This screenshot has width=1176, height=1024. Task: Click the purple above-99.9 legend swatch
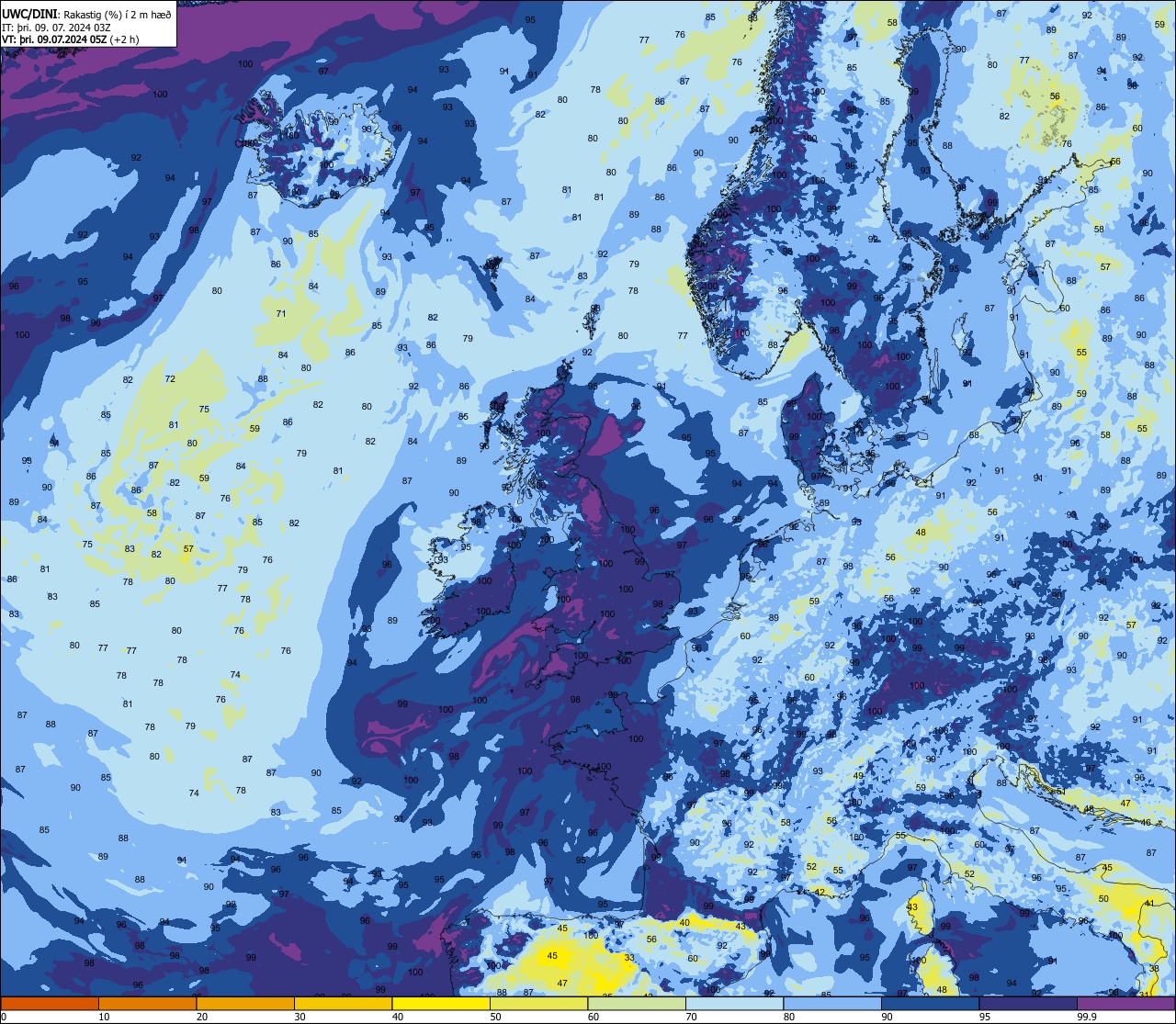[x=1125, y=1004]
